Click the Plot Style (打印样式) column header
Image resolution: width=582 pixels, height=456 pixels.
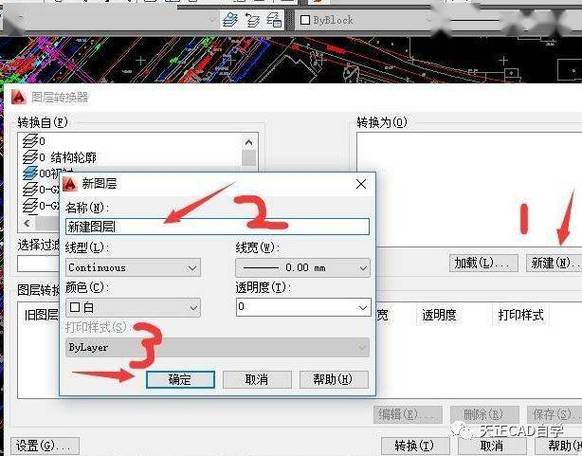tap(521, 315)
